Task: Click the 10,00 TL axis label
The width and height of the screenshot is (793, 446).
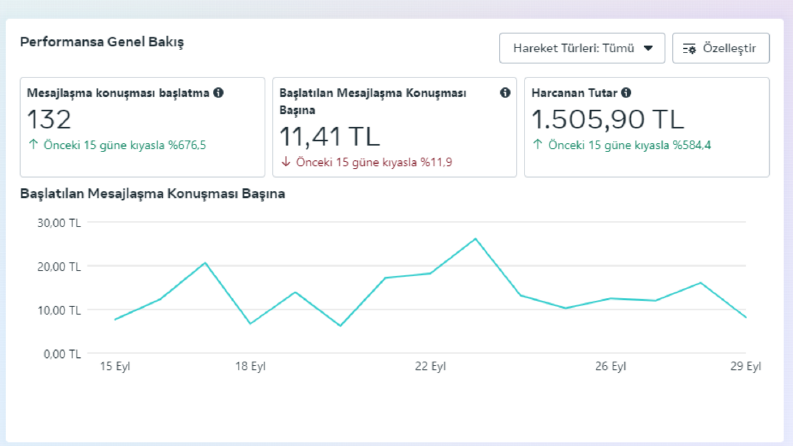Action: pyautogui.click(x=59, y=310)
